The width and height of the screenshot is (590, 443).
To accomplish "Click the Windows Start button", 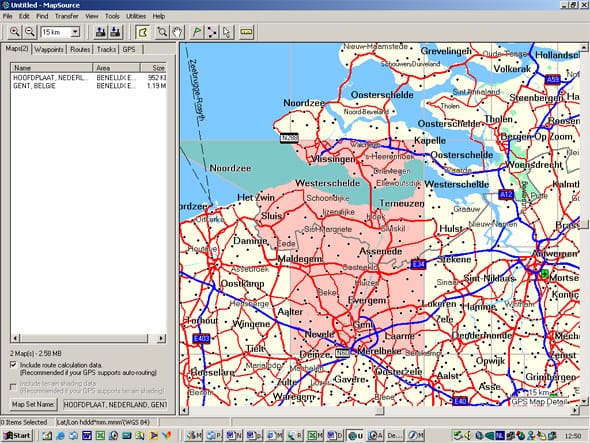I will point(17,436).
